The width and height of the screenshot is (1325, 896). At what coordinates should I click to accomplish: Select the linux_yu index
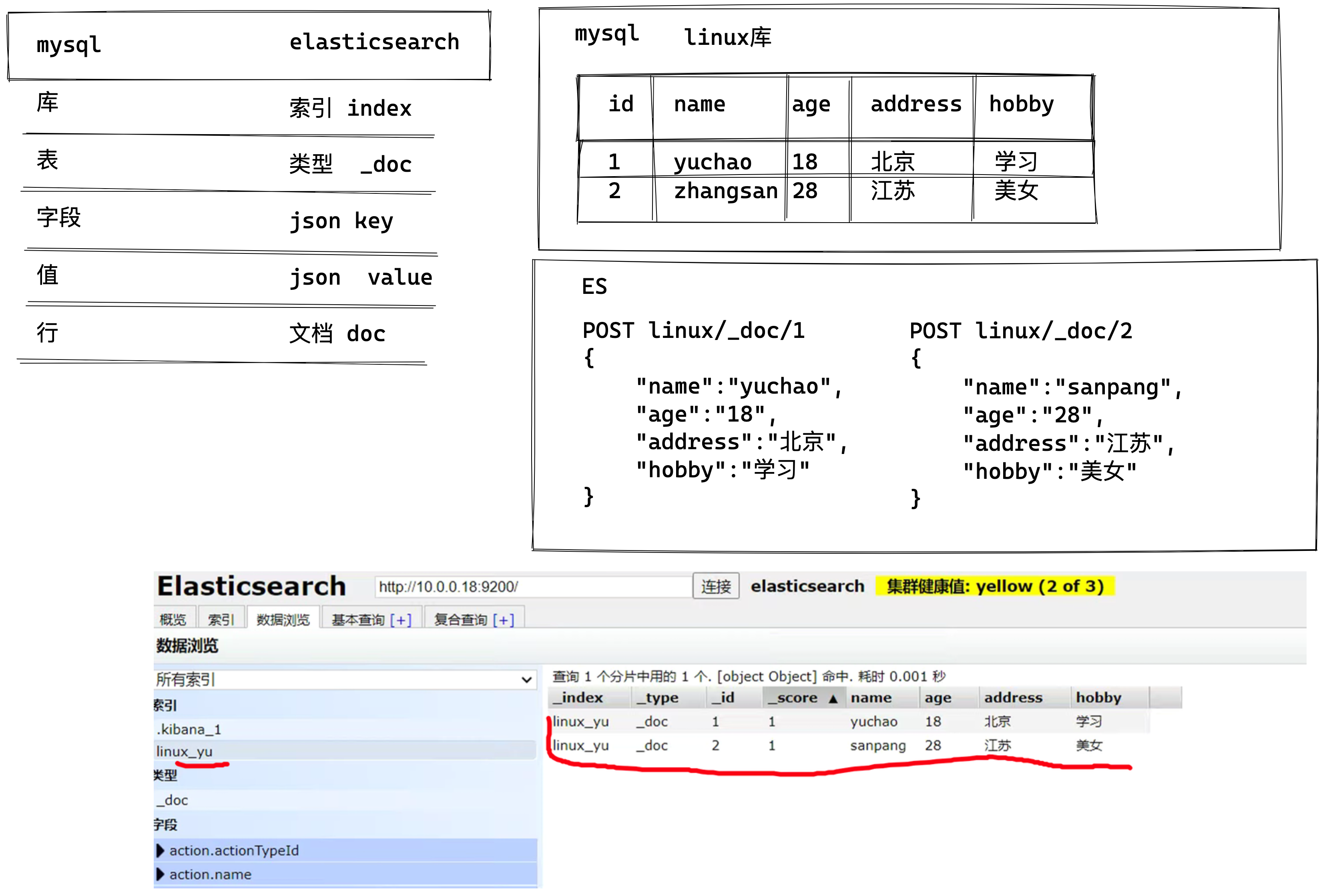(184, 752)
